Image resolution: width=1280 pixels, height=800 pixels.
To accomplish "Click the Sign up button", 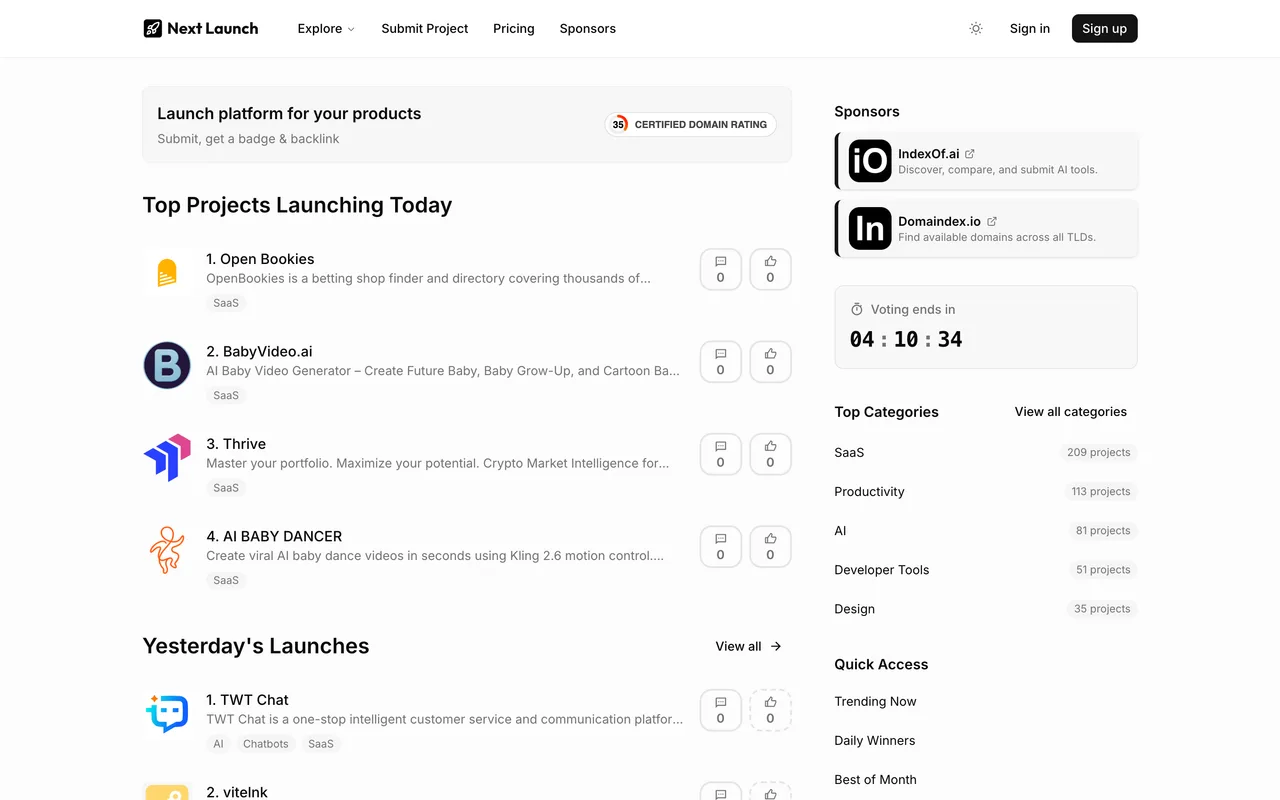I will point(1104,28).
